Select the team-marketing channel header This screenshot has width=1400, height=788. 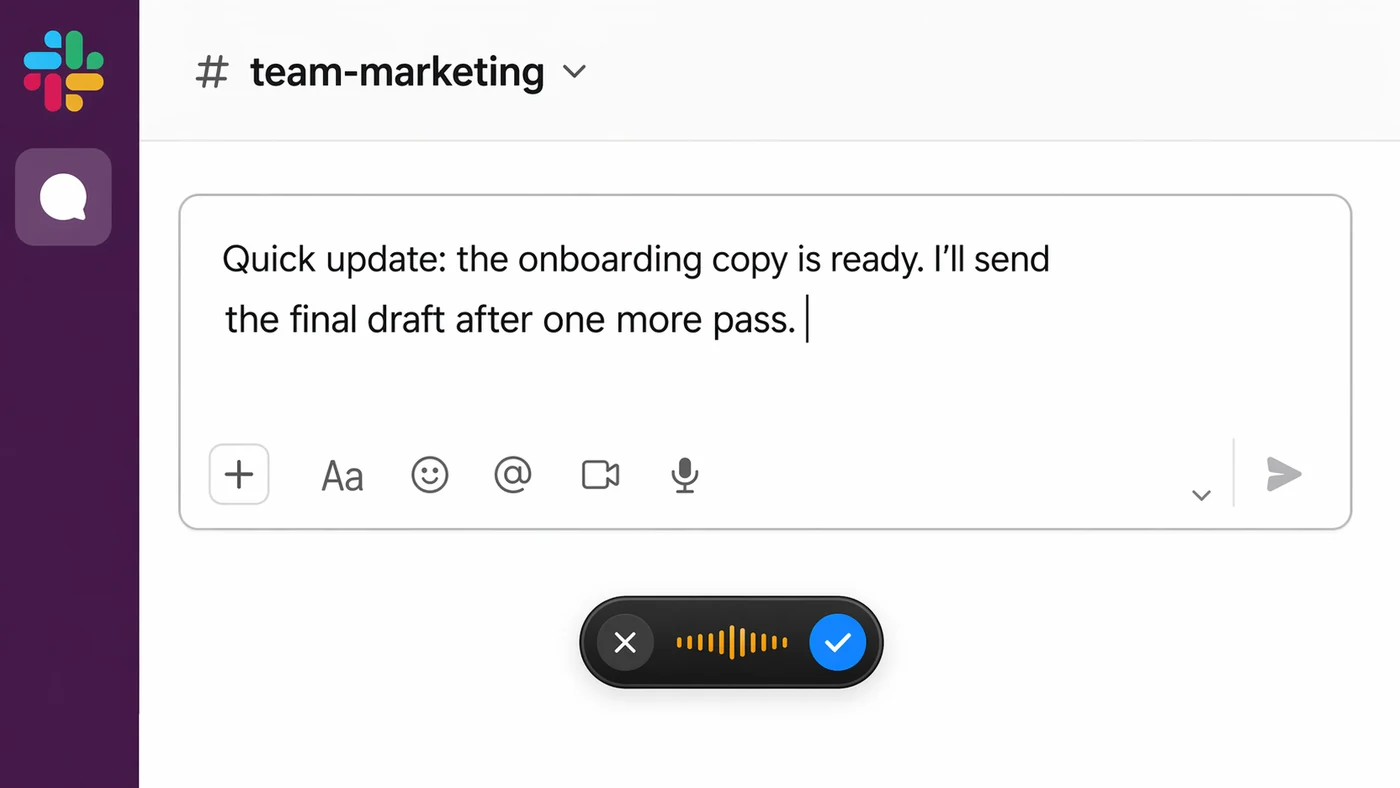[x=397, y=72]
